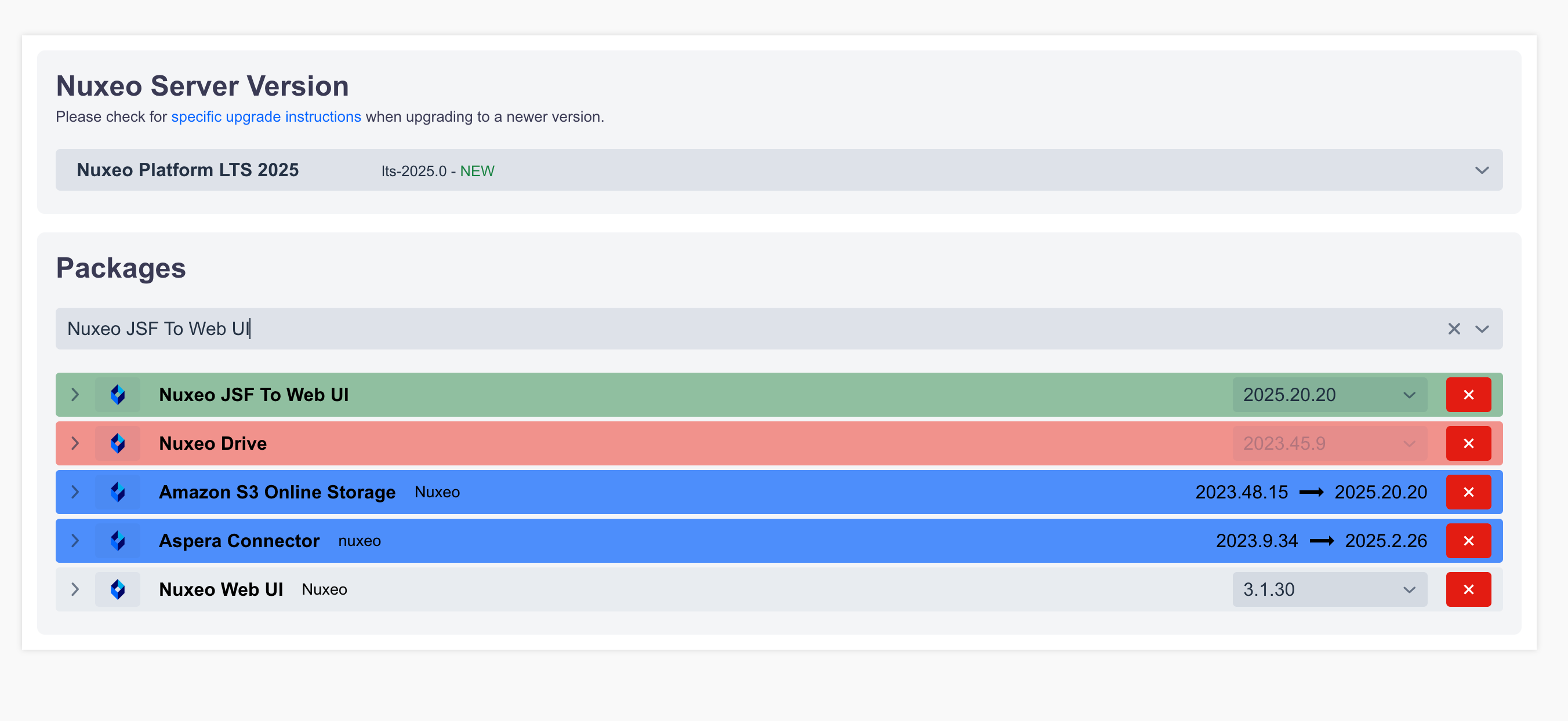Open the 3.1.30 version dropdown
1568x721 pixels.
click(x=1330, y=589)
